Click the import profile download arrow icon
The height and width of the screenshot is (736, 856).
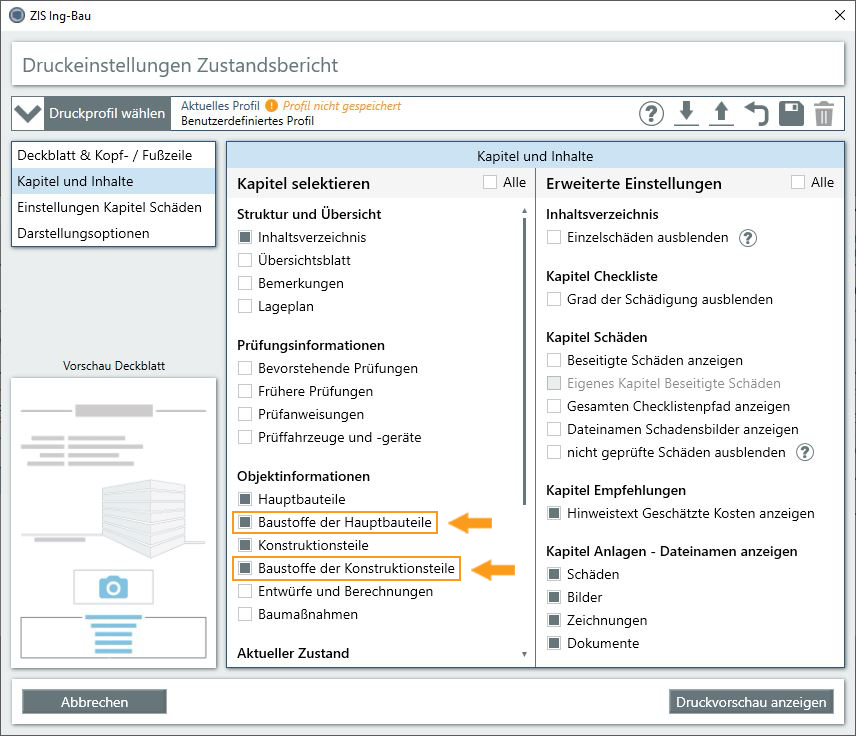pyautogui.click(x=686, y=114)
